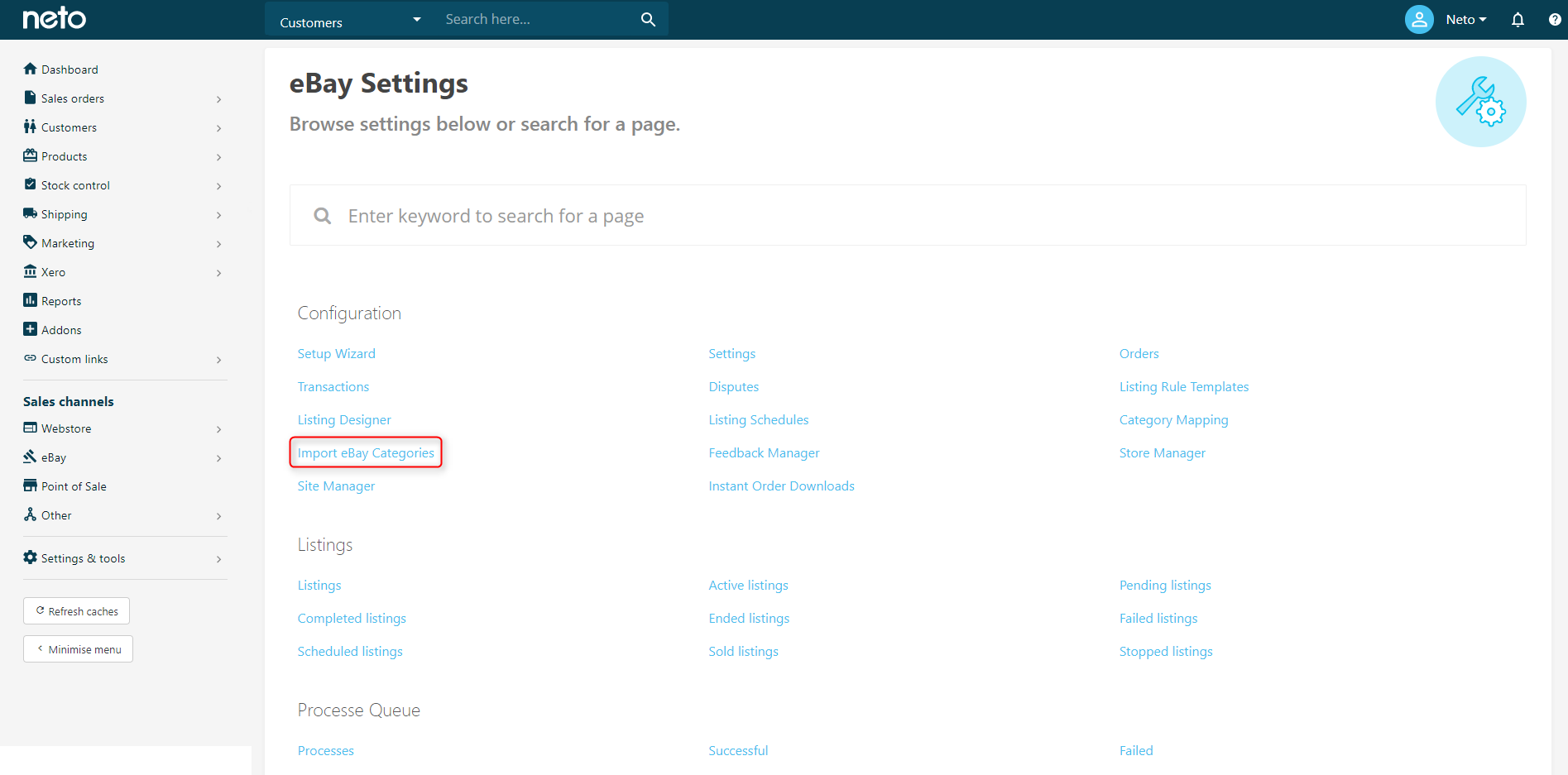The width and height of the screenshot is (1568, 775).
Task: Open the Customers search scope dropdown
Action: (x=351, y=20)
